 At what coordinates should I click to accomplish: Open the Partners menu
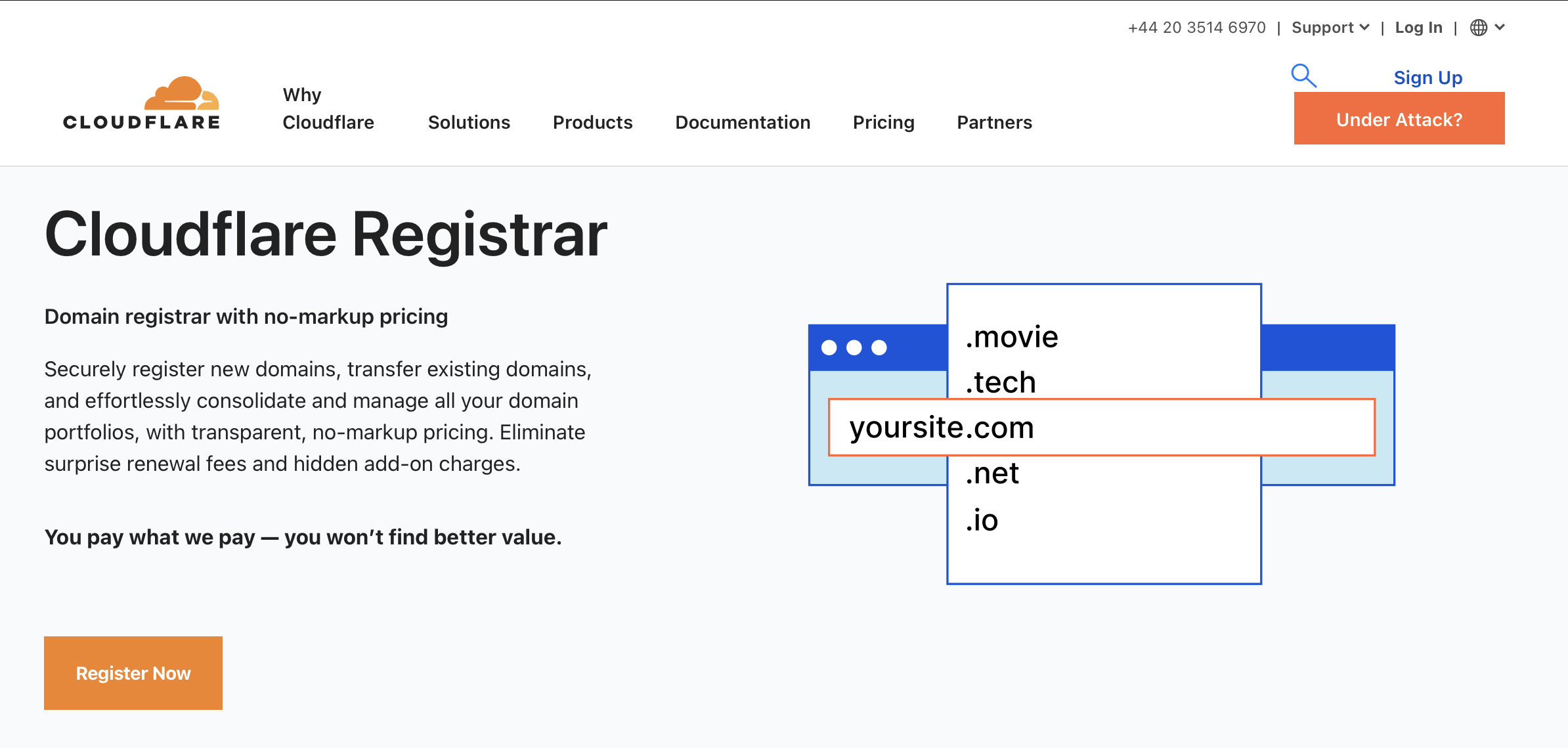point(994,122)
